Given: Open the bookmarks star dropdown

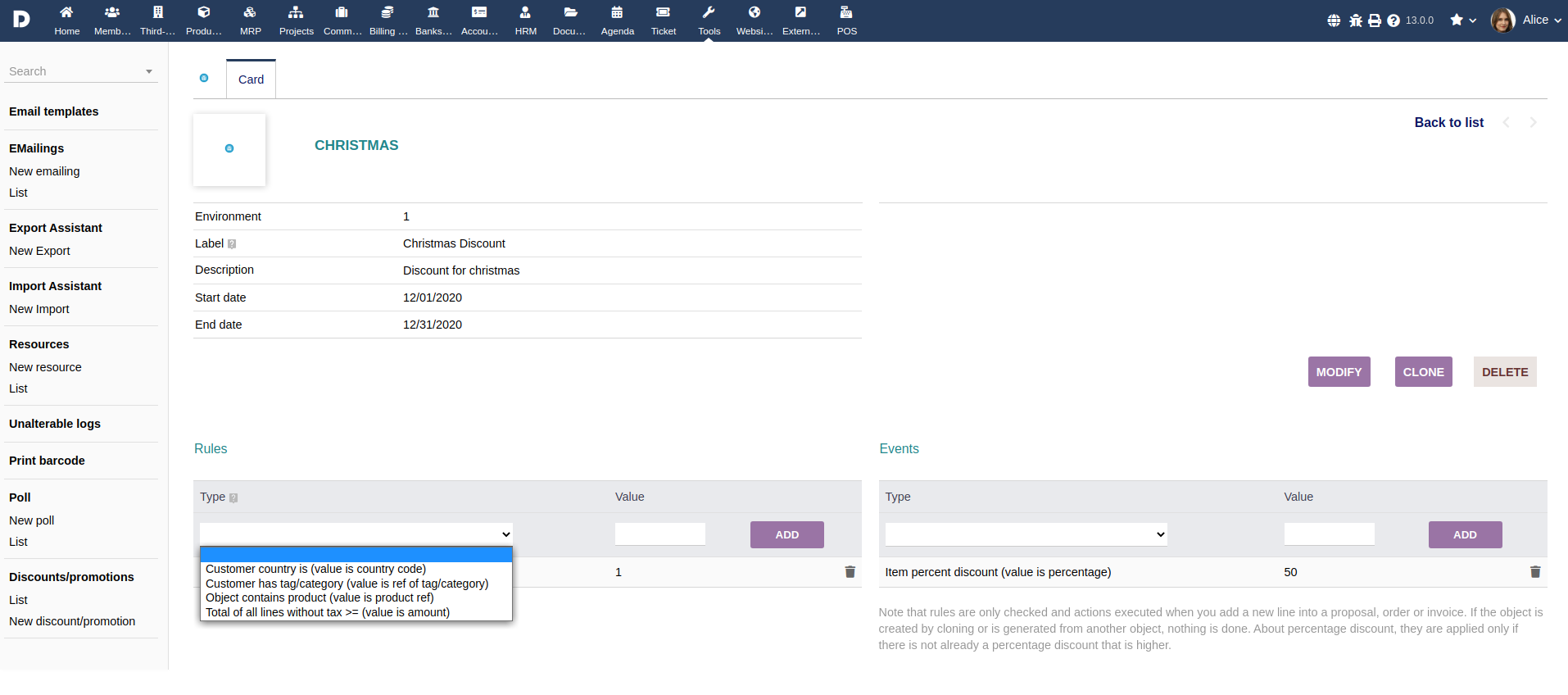Looking at the screenshot, I should [1463, 20].
